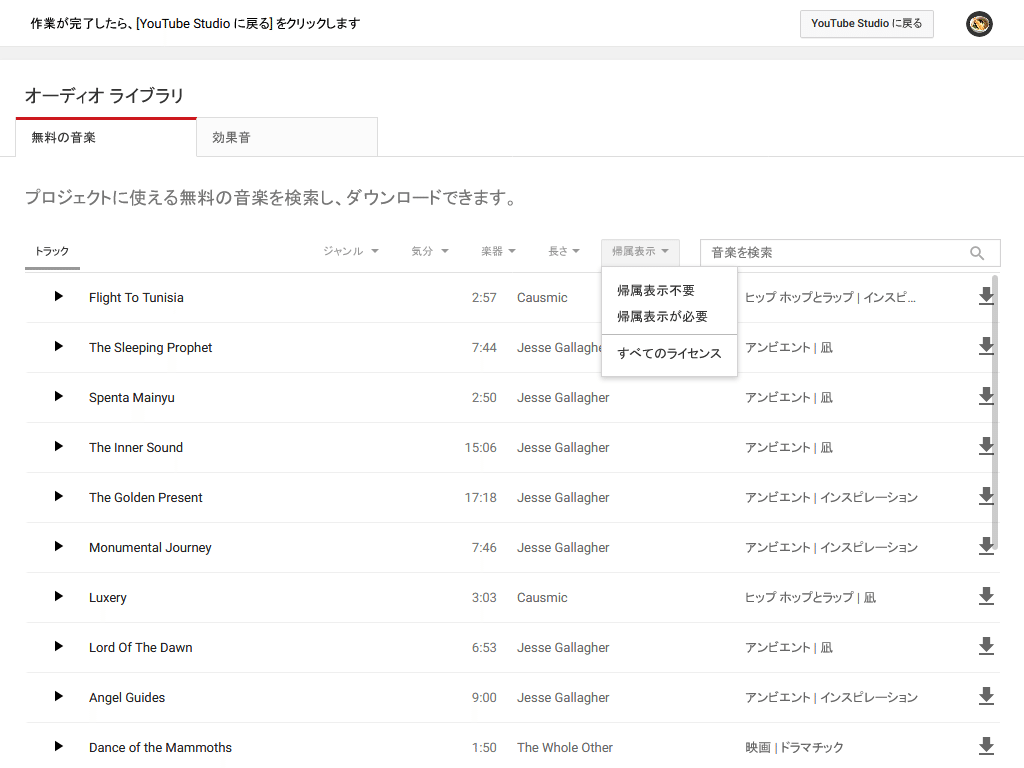Download The Sleeping Prophet

[x=986, y=347]
